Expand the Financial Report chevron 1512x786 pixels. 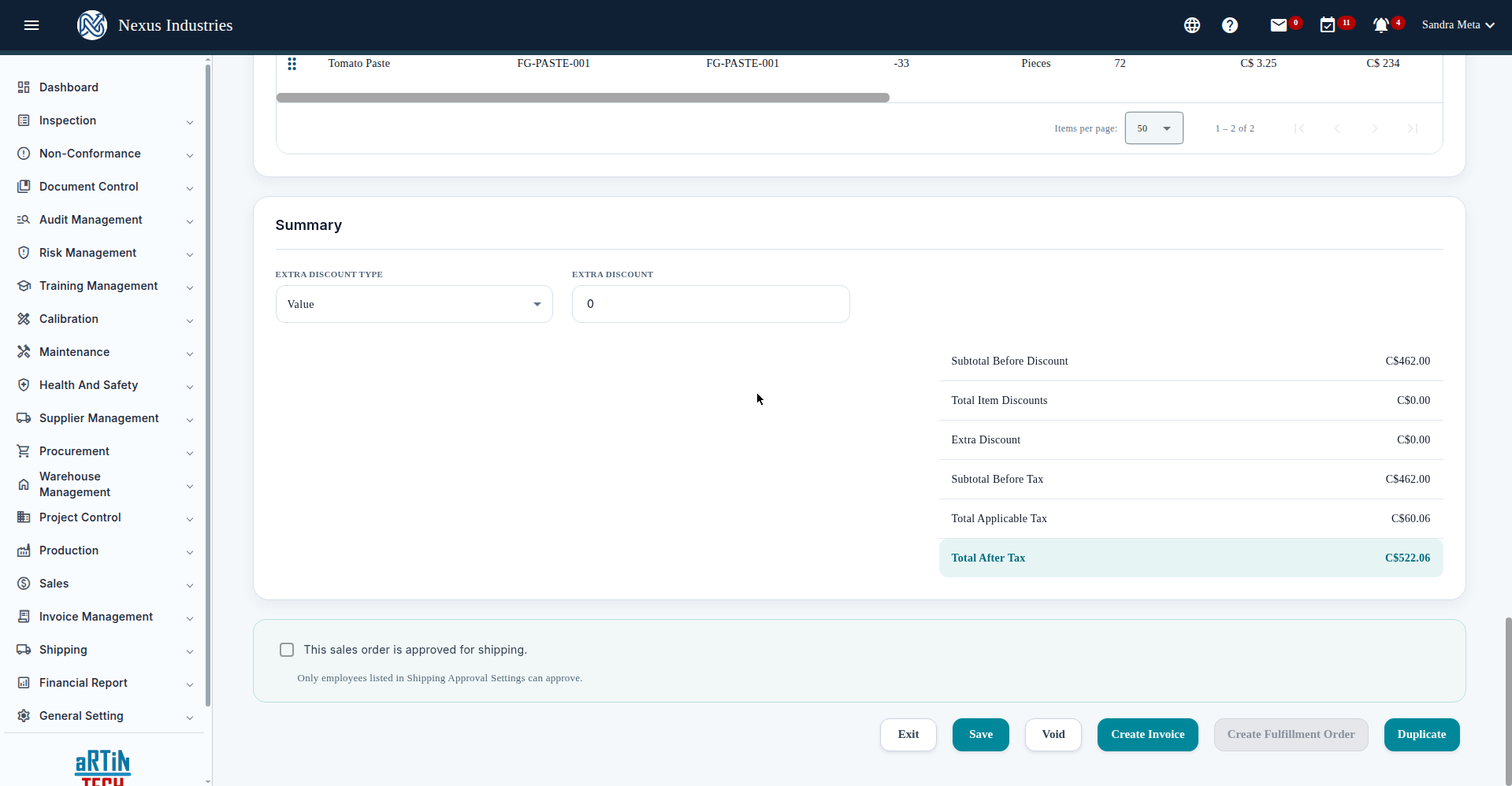[190, 684]
